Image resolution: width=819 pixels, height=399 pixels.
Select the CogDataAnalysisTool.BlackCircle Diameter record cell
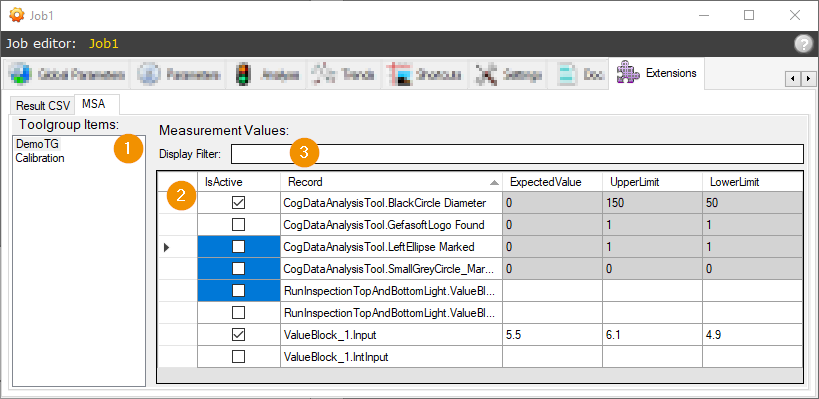coord(391,203)
